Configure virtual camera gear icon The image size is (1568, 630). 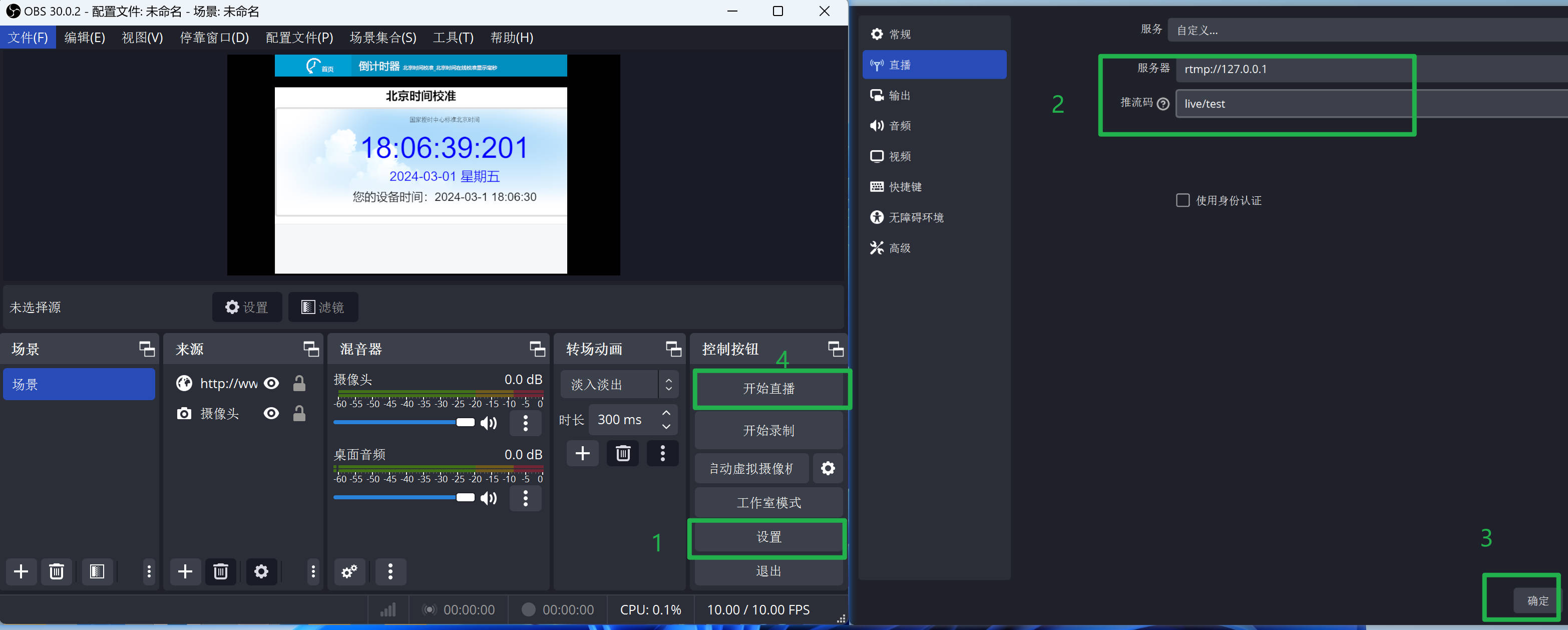[828, 468]
